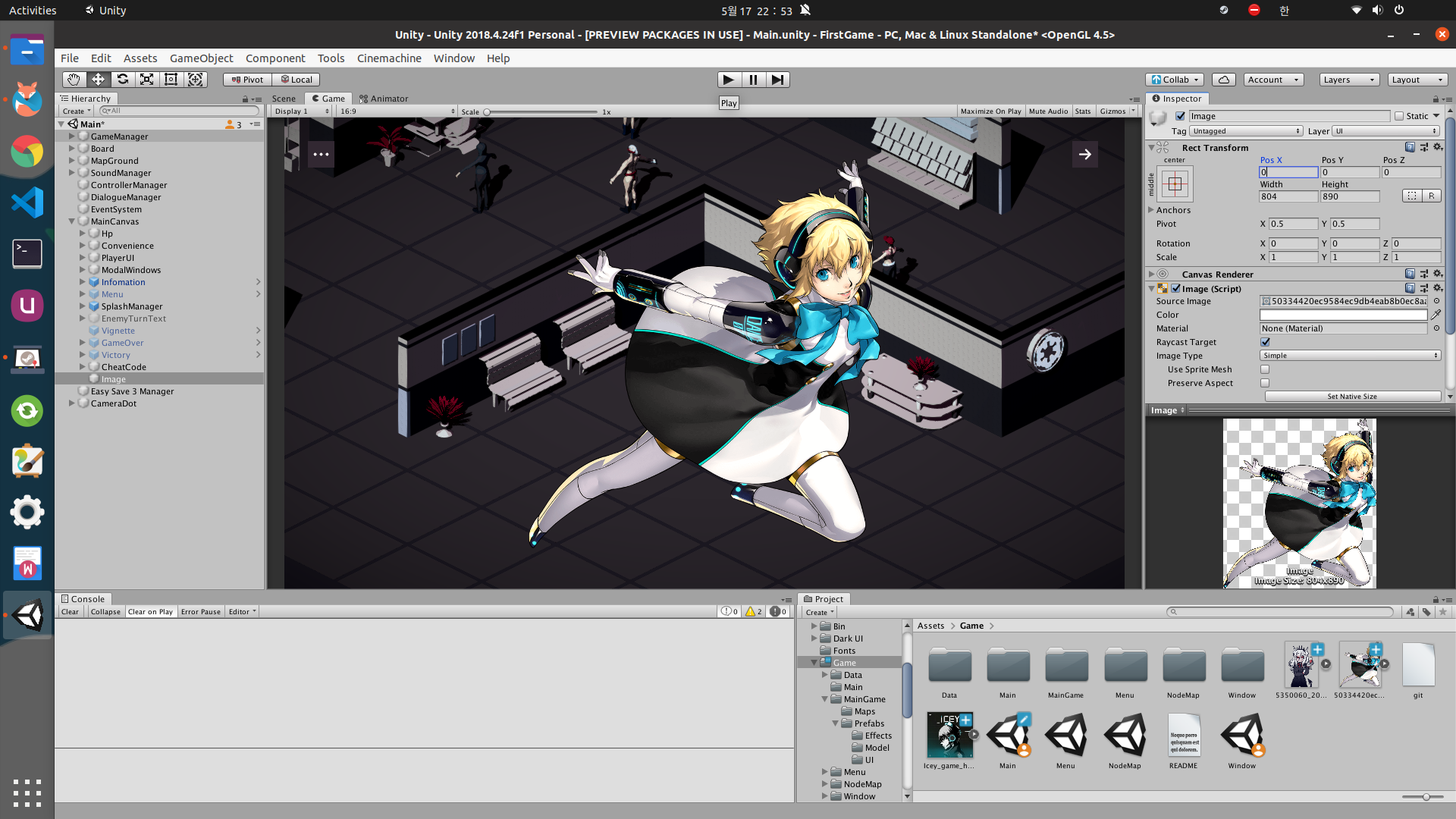The image size is (1456, 819).
Task: Toggle Rect Transform raw edit mode R
Action: tap(1431, 196)
